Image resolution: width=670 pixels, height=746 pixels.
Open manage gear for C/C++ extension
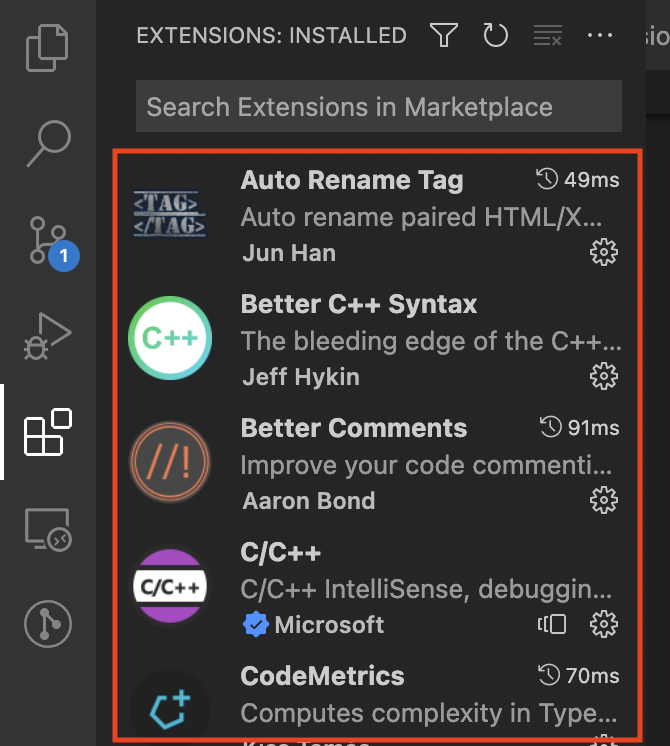coord(604,624)
